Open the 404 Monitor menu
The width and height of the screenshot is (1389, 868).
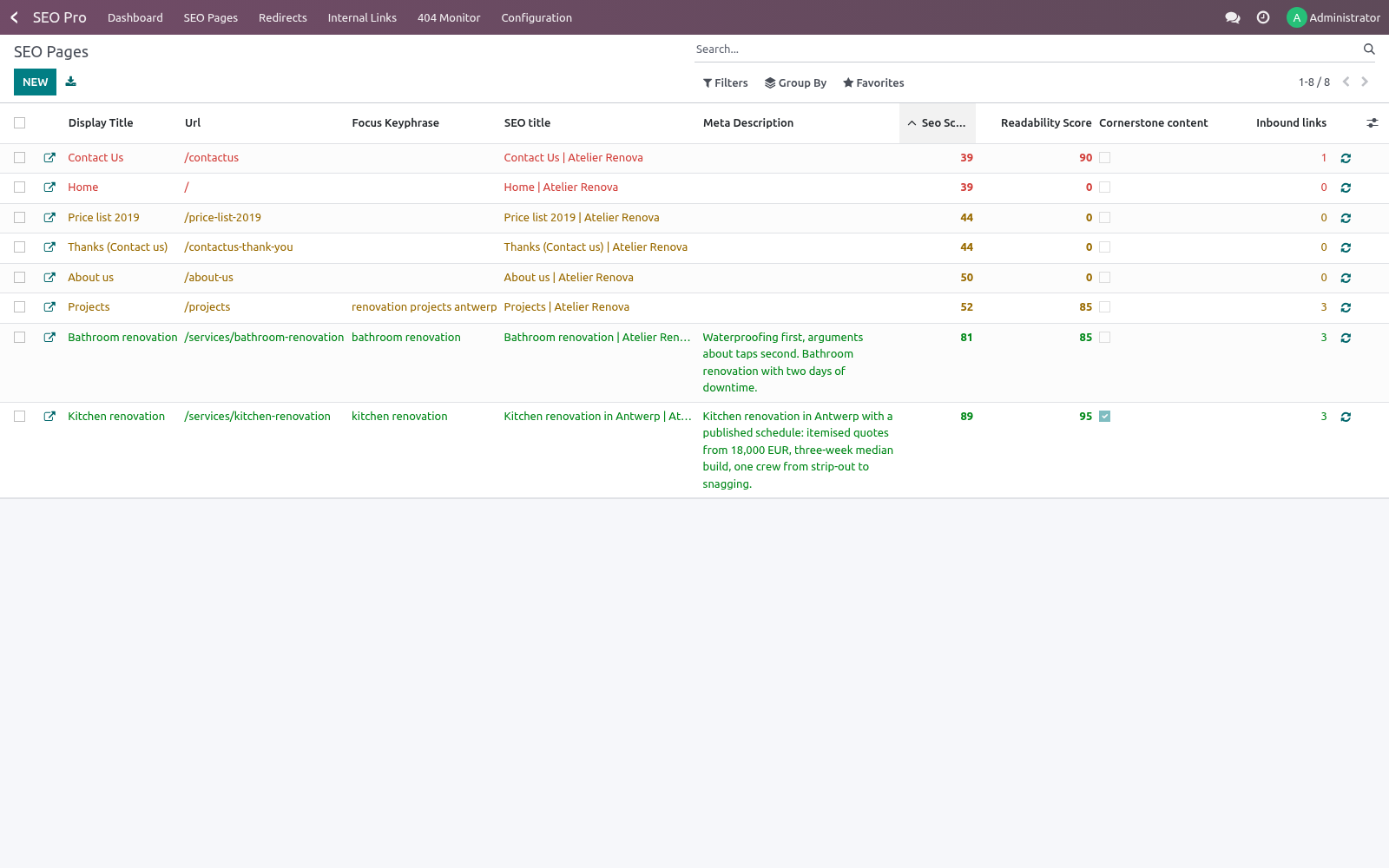pyautogui.click(x=449, y=17)
